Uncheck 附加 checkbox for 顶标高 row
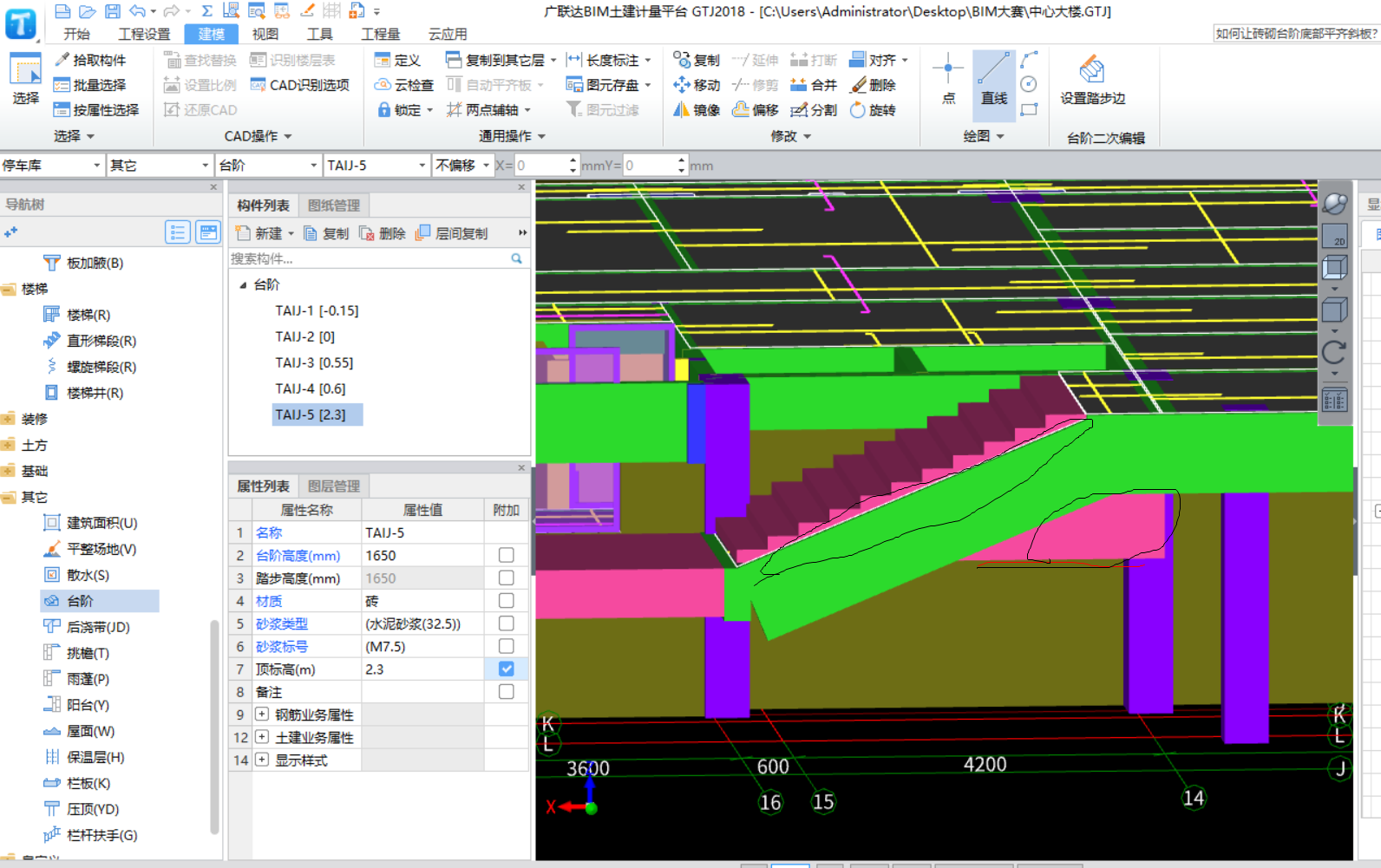 click(x=507, y=669)
